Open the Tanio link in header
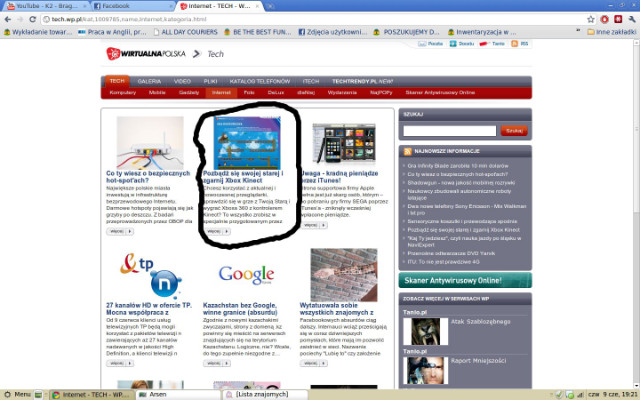Screen dimensions: 640x400 (x=492, y=44)
